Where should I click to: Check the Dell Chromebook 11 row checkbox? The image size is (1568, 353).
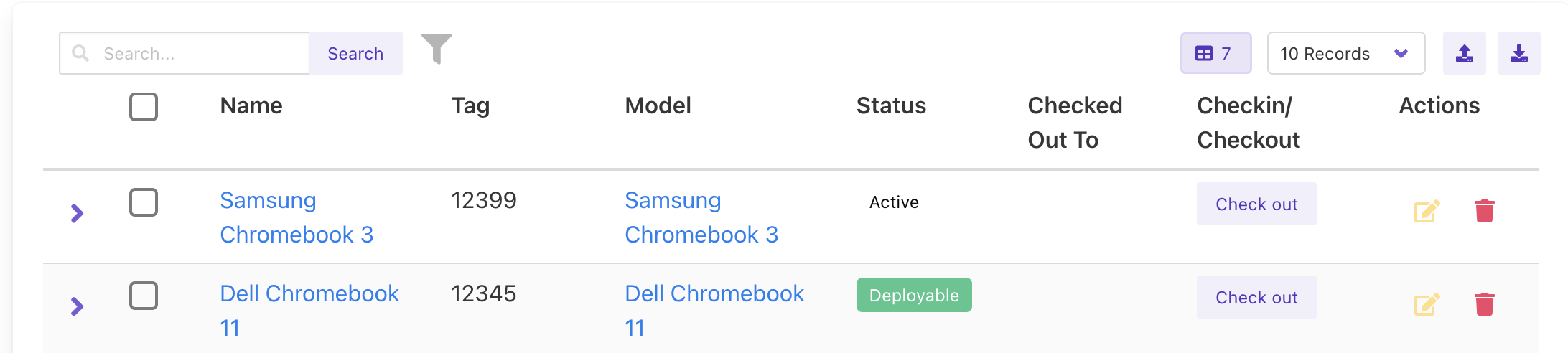click(x=144, y=296)
